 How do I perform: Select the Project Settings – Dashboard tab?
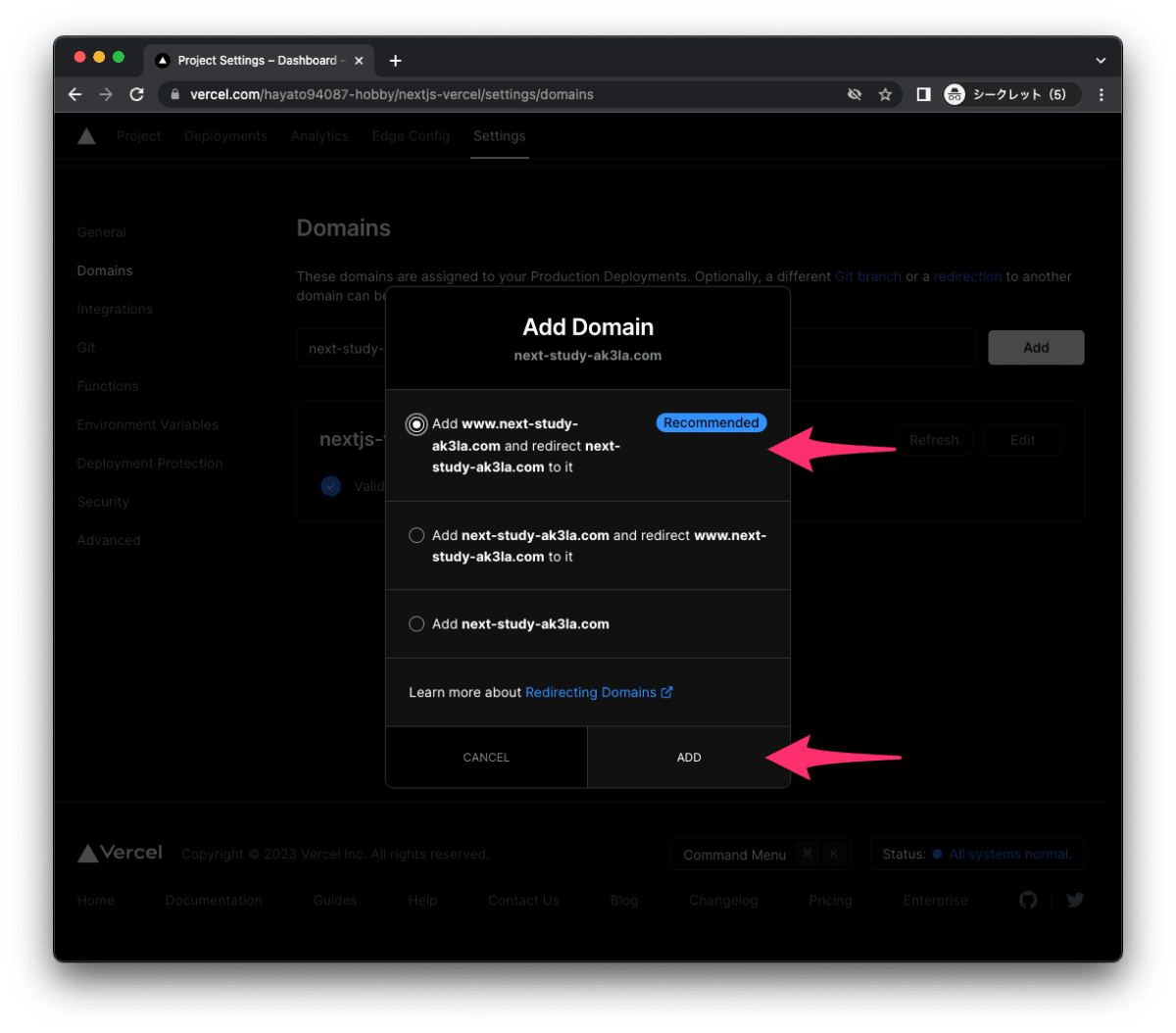pos(257,61)
